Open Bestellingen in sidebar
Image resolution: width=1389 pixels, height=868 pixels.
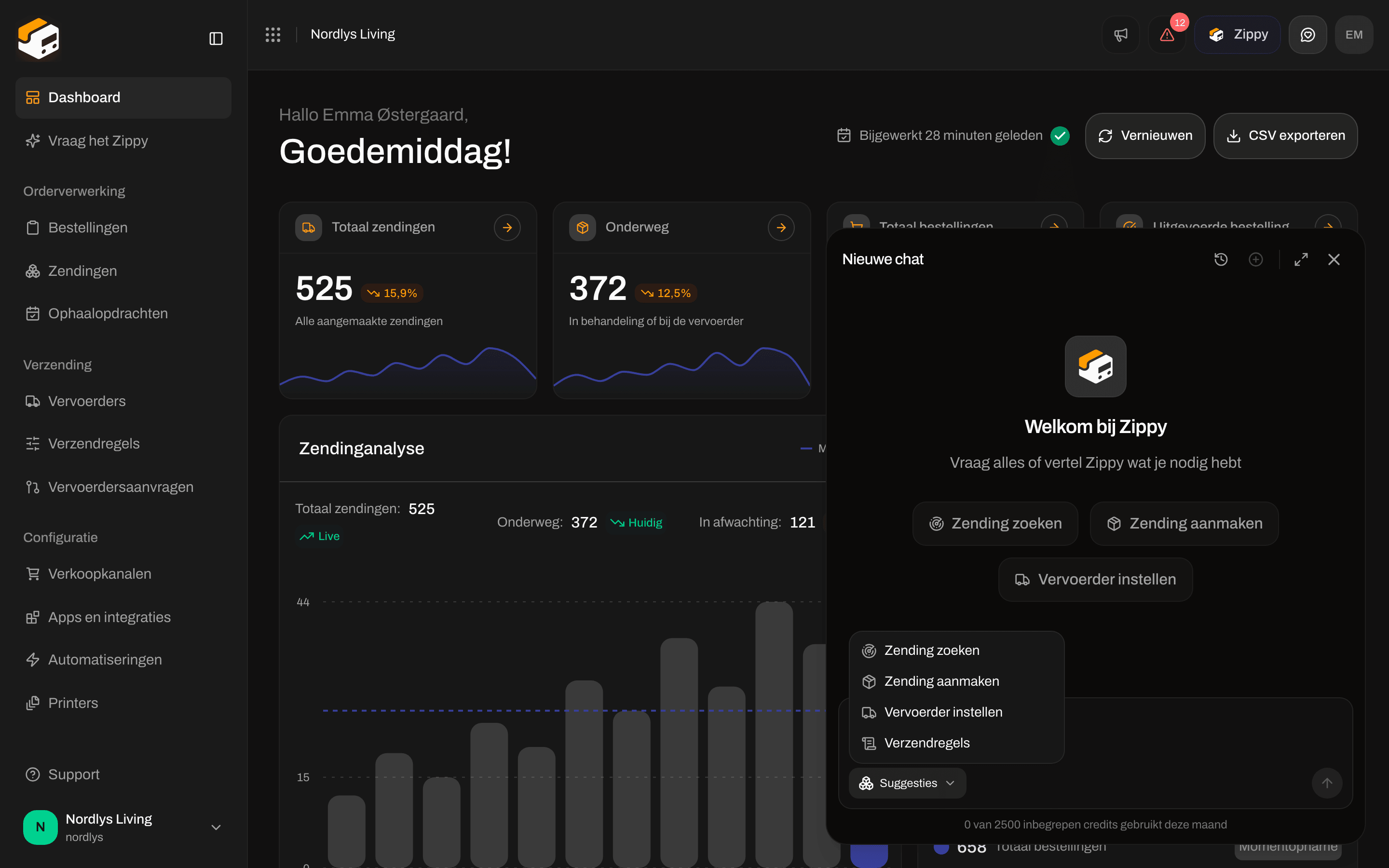point(123,227)
